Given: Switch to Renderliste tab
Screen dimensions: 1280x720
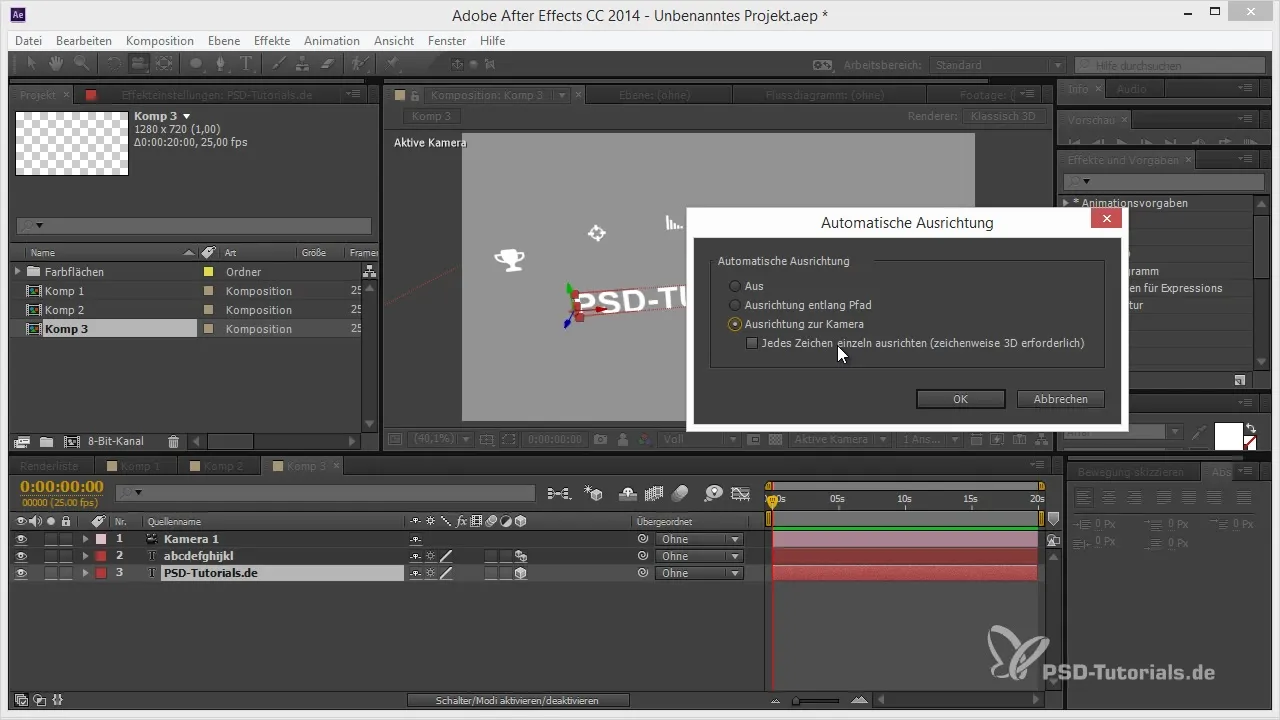Looking at the screenshot, I should [49, 466].
